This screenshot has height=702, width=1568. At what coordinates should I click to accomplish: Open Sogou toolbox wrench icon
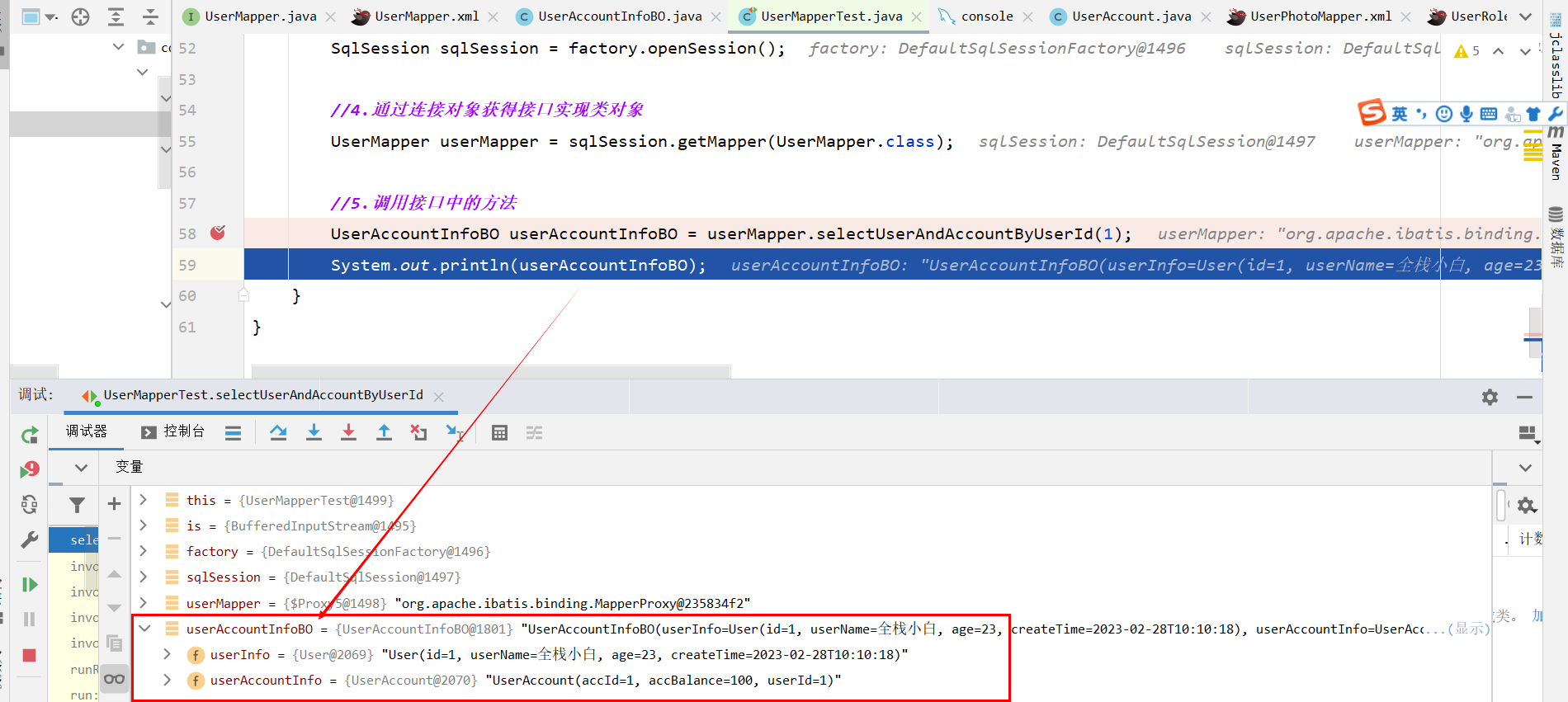(1555, 114)
